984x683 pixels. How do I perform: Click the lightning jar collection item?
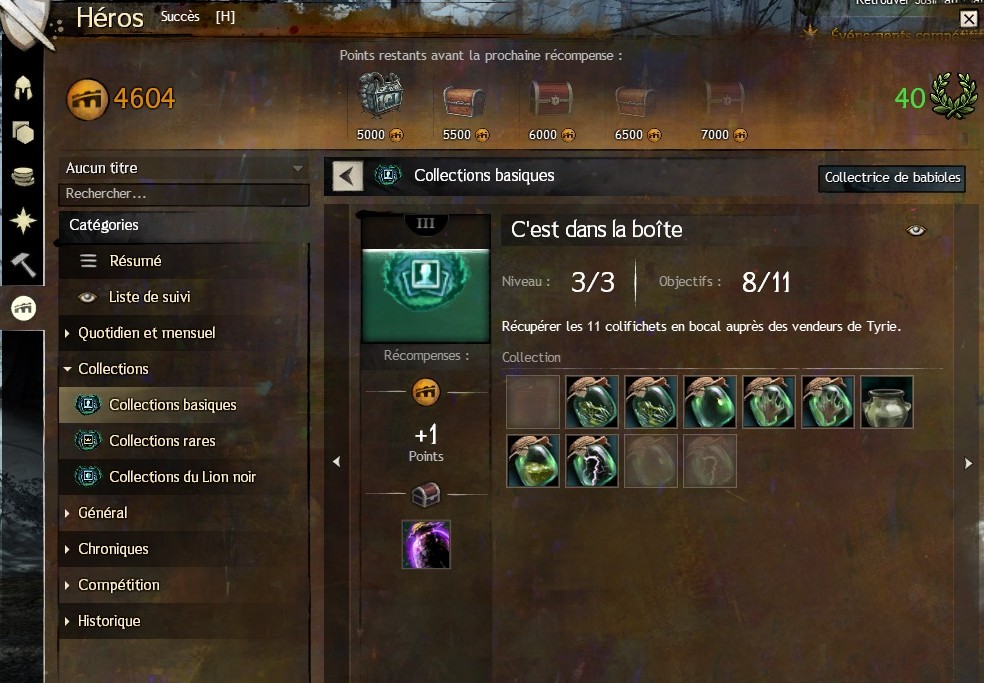pyautogui.click(x=592, y=461)
